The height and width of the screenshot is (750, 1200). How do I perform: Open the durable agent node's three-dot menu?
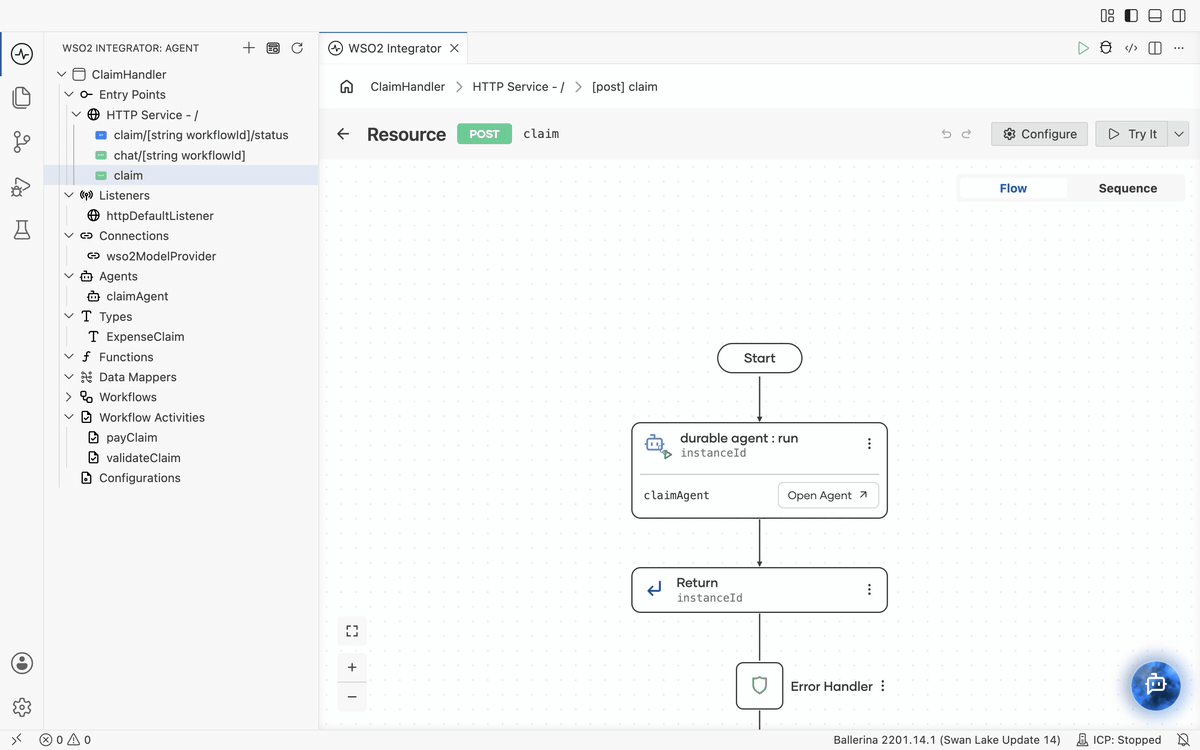click(x=869, y=444)
